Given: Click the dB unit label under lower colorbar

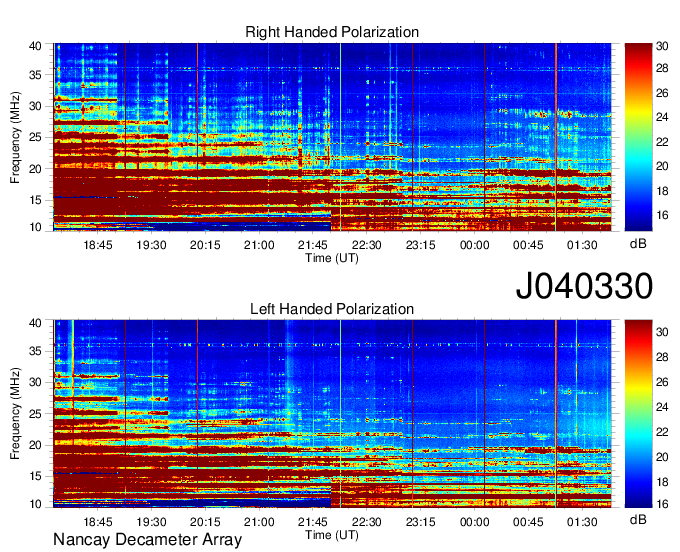Looking at the screenshot, I should tap(638, 519).
